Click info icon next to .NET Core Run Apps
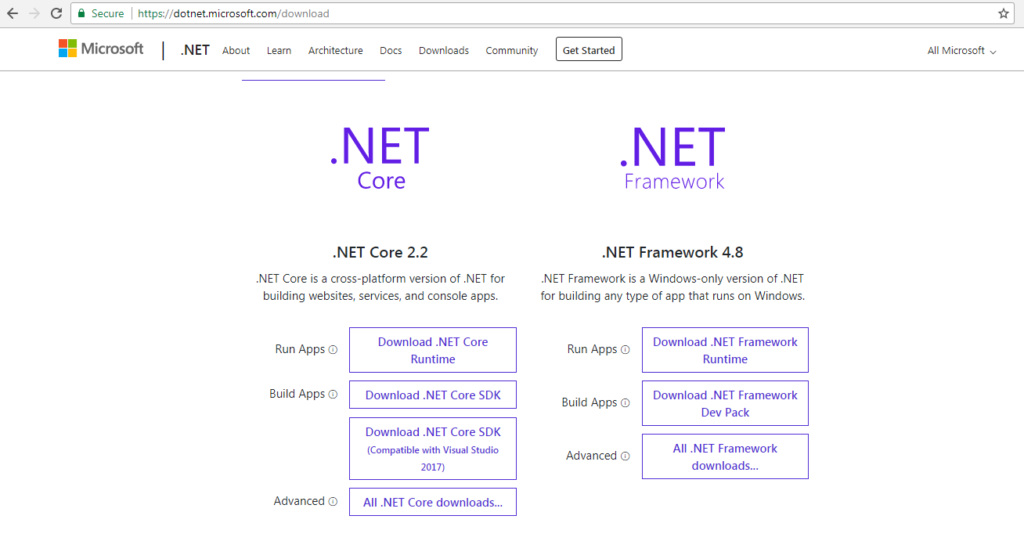 333,350
